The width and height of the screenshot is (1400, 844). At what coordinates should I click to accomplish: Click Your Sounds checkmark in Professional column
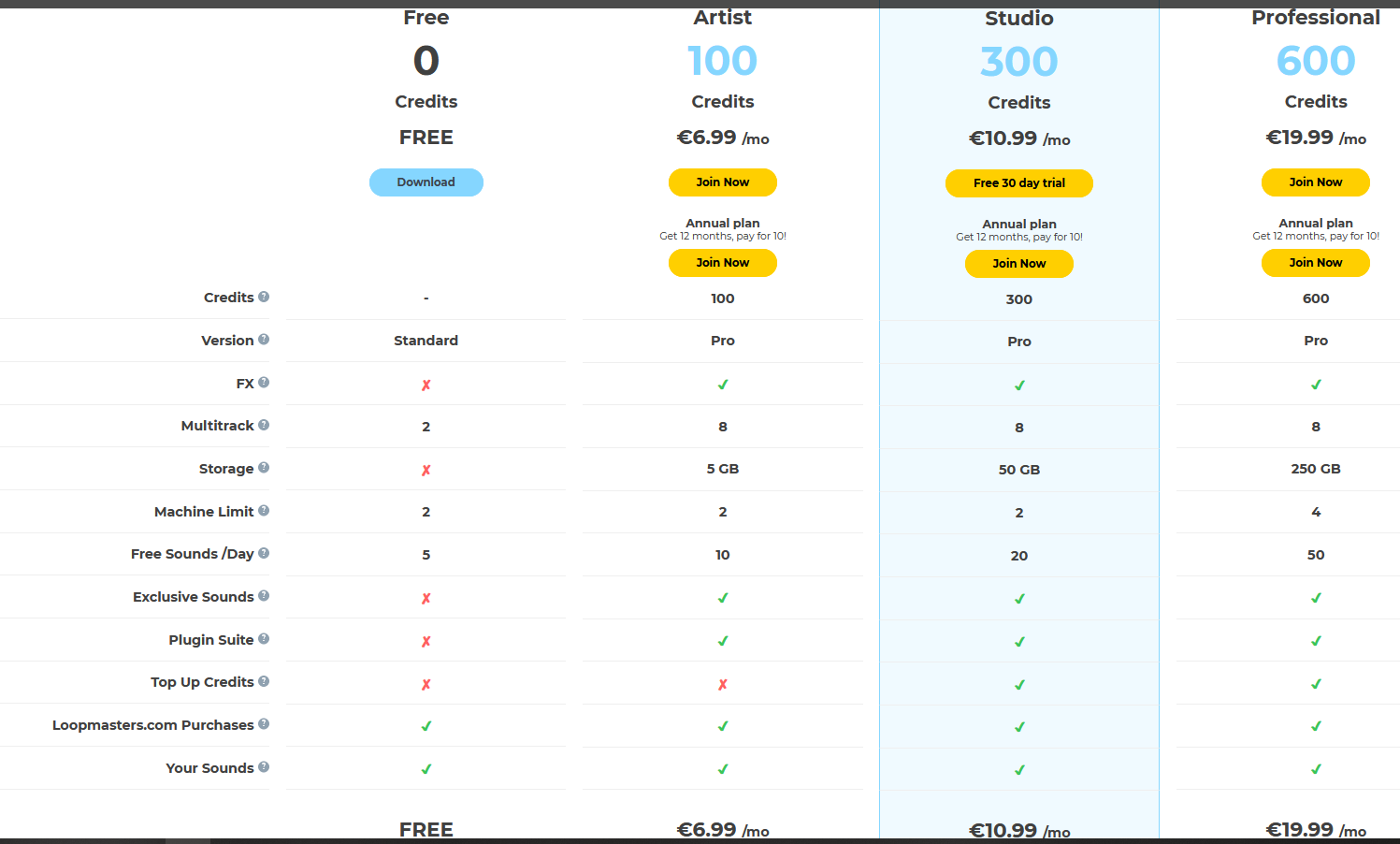(1316, 769)
